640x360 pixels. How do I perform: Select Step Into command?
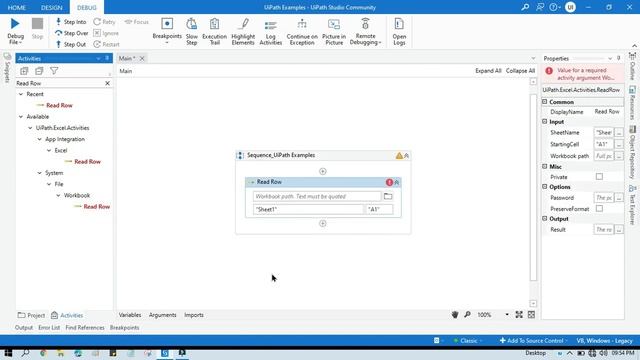click(x=71, y=22)
